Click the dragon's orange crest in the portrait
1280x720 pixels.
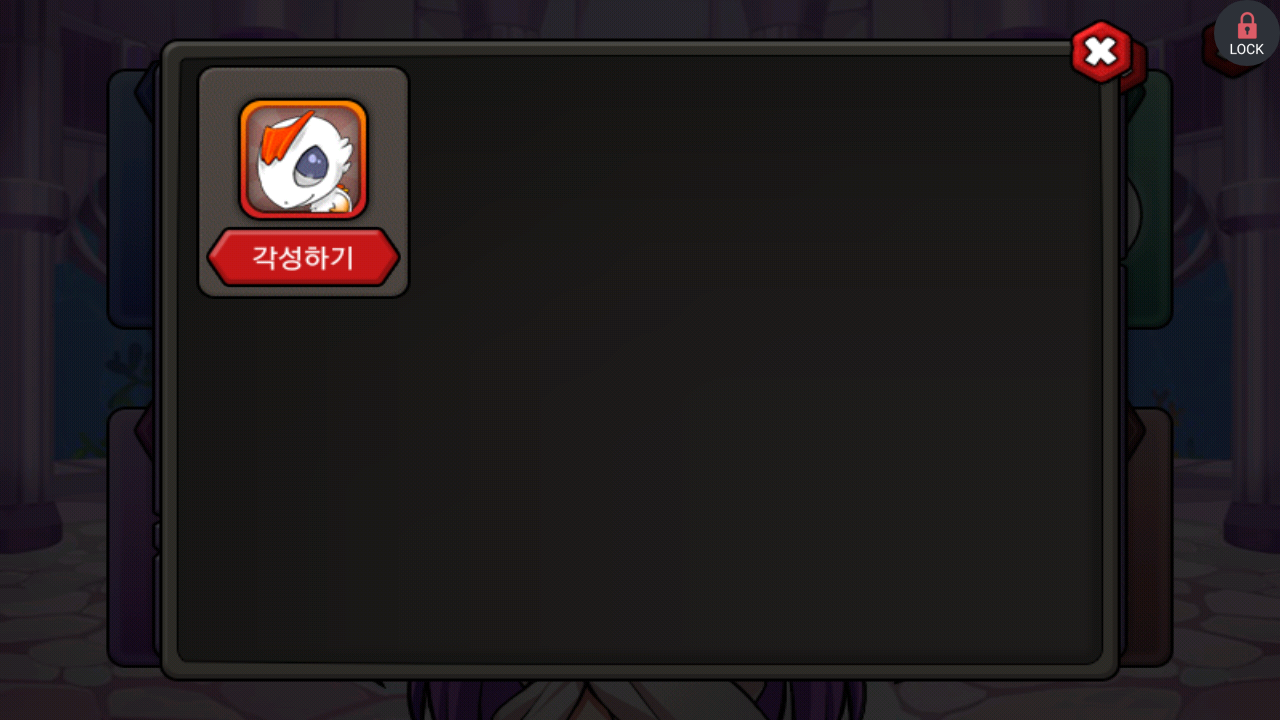(x=286, y=136)
